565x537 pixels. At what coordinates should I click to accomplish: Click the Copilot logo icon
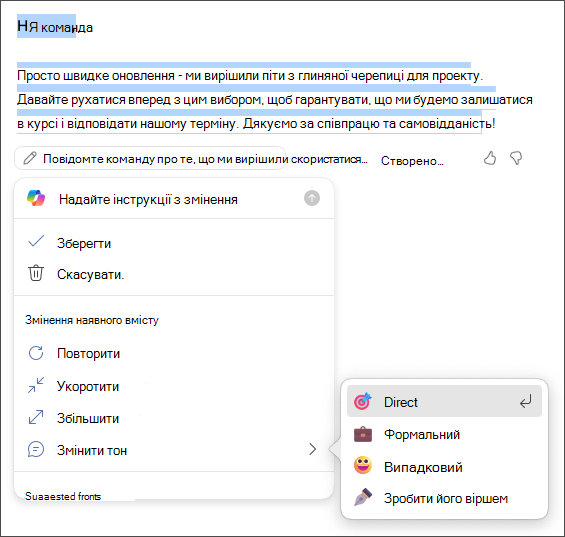coord(36,198)
